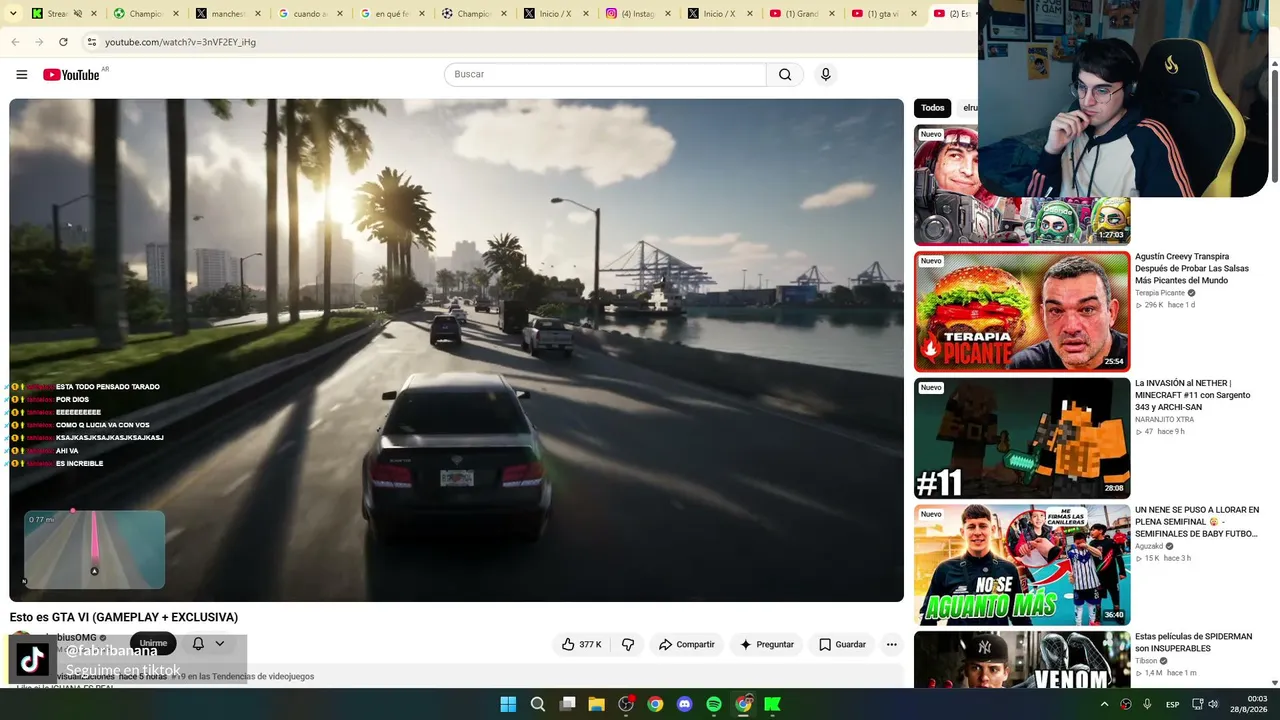Open the Aguzakd channel link

tap(1149, 547)
